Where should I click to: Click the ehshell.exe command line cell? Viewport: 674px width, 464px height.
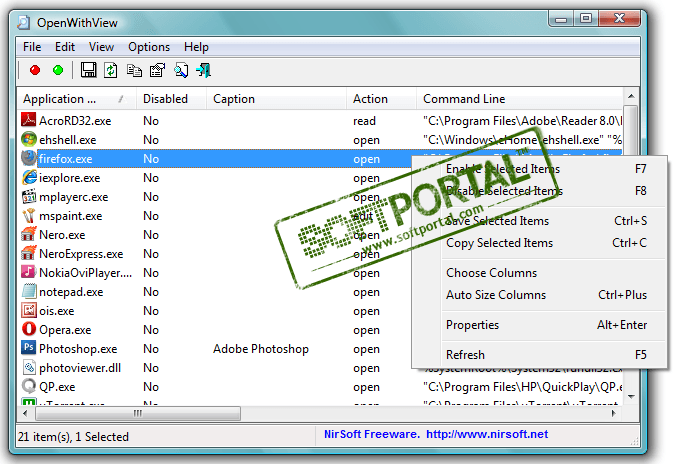(522, 140)
